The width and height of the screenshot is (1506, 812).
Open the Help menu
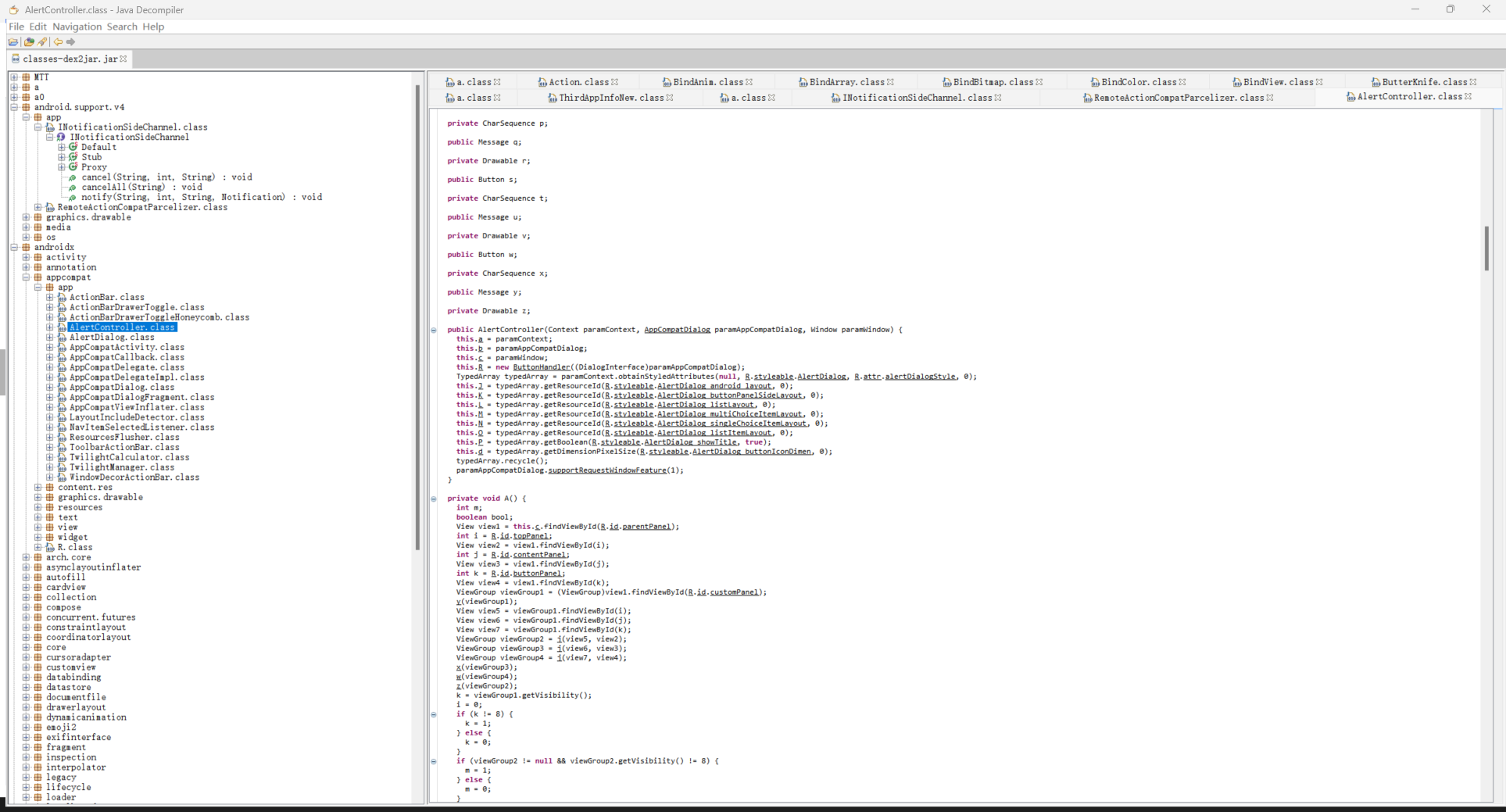click(x=153, y=27)
